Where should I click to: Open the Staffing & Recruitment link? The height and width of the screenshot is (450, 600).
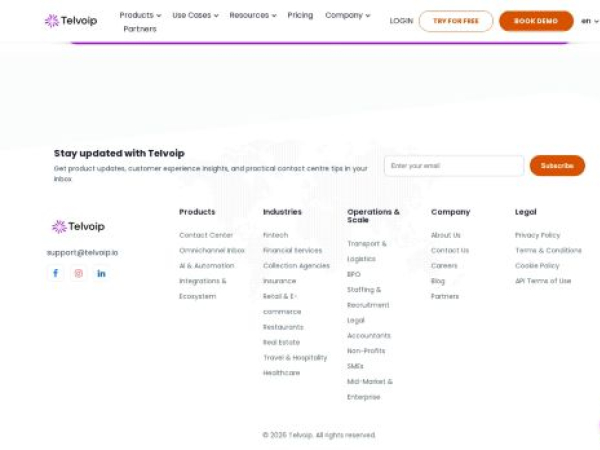[x=368, y=297]
